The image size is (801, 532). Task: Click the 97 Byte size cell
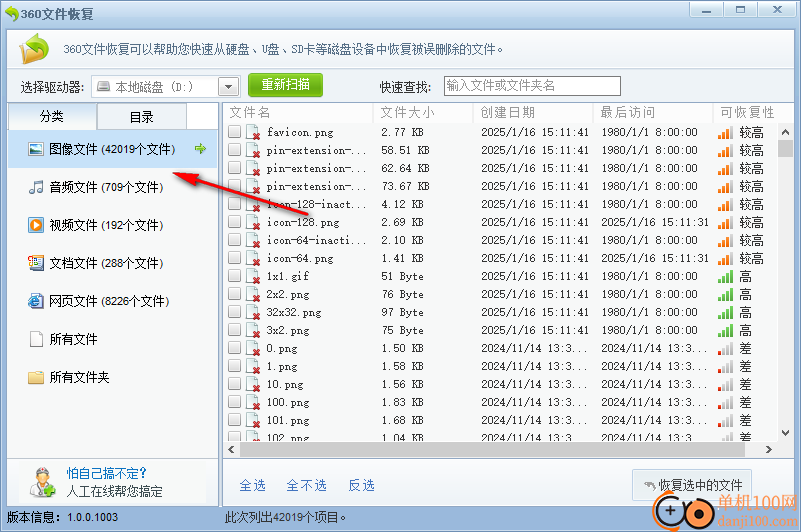point(403,312)
